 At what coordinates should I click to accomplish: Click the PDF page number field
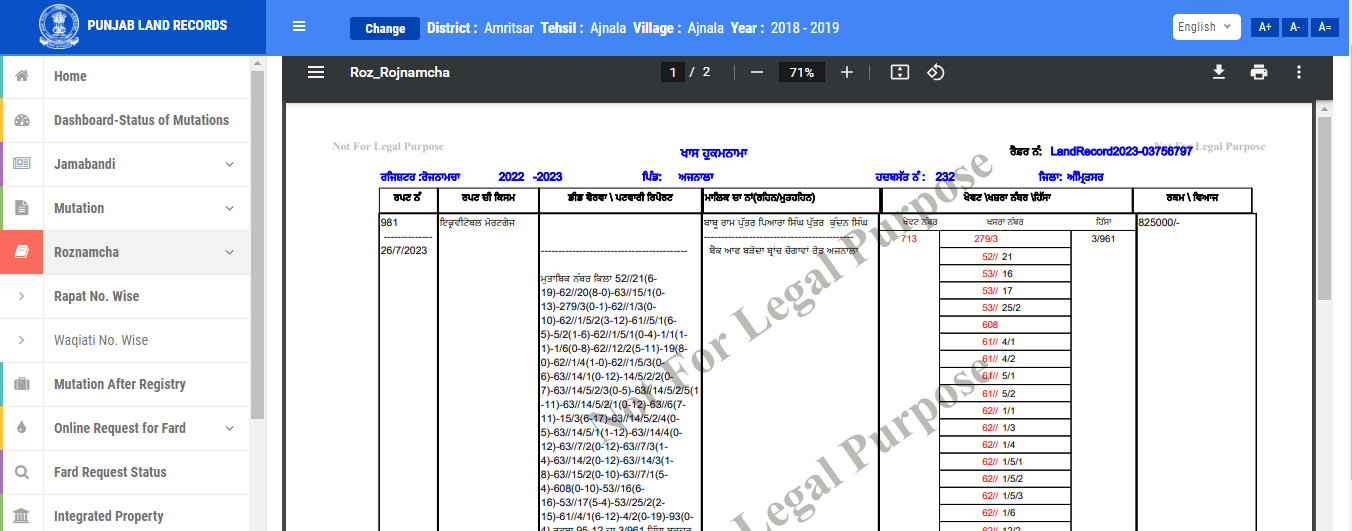pyautogui.click(x=674, y=72)
